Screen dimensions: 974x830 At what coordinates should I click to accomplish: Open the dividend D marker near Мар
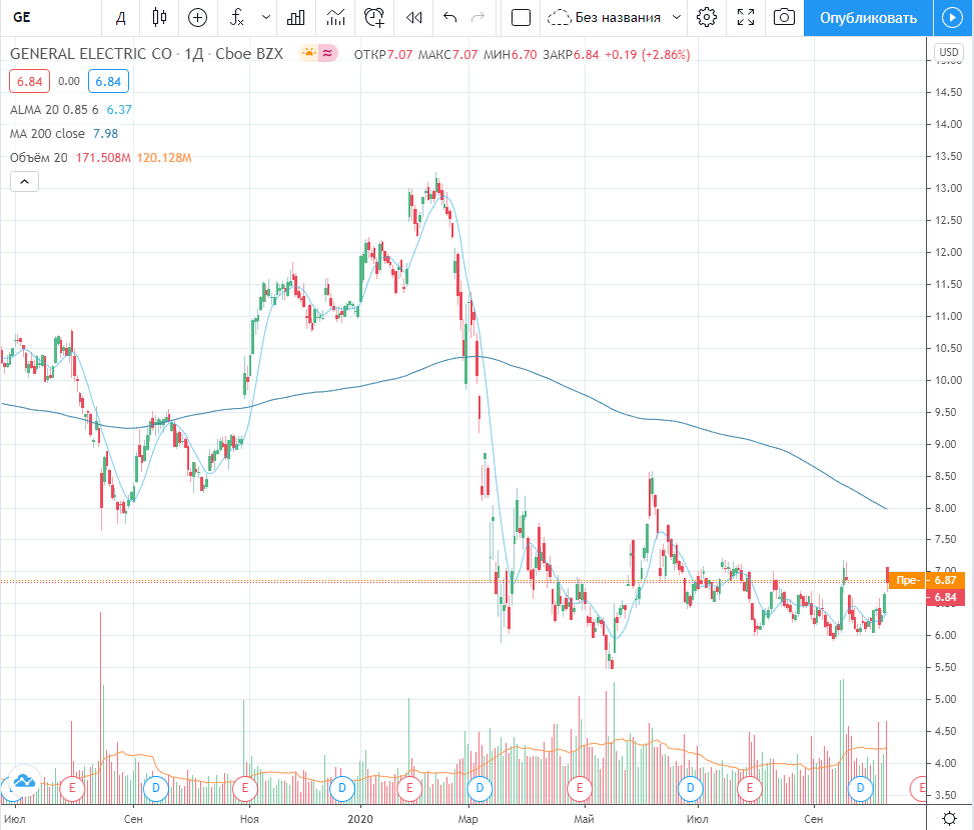click(480, 788)
